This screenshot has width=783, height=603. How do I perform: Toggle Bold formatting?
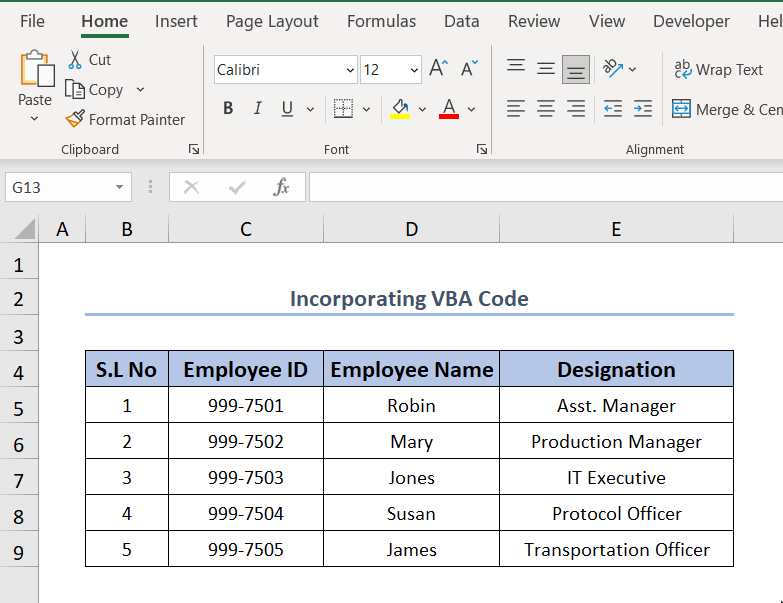228,108
